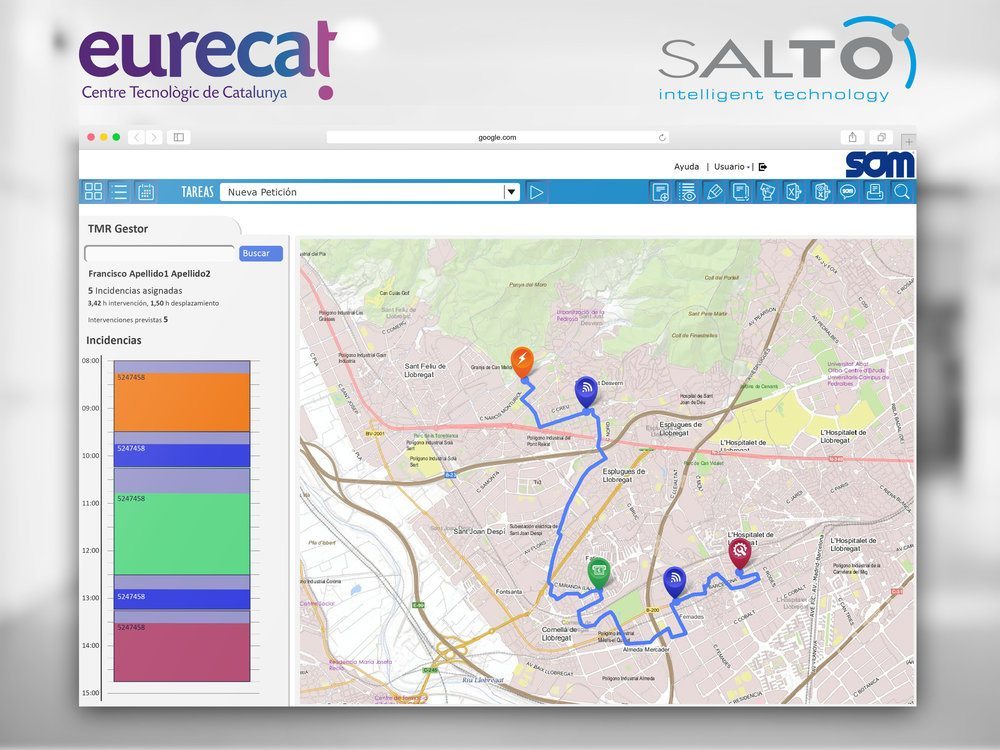1000x750 pixels.
Task: Select the TMR Gestor tab
Action: click(118, 229)
